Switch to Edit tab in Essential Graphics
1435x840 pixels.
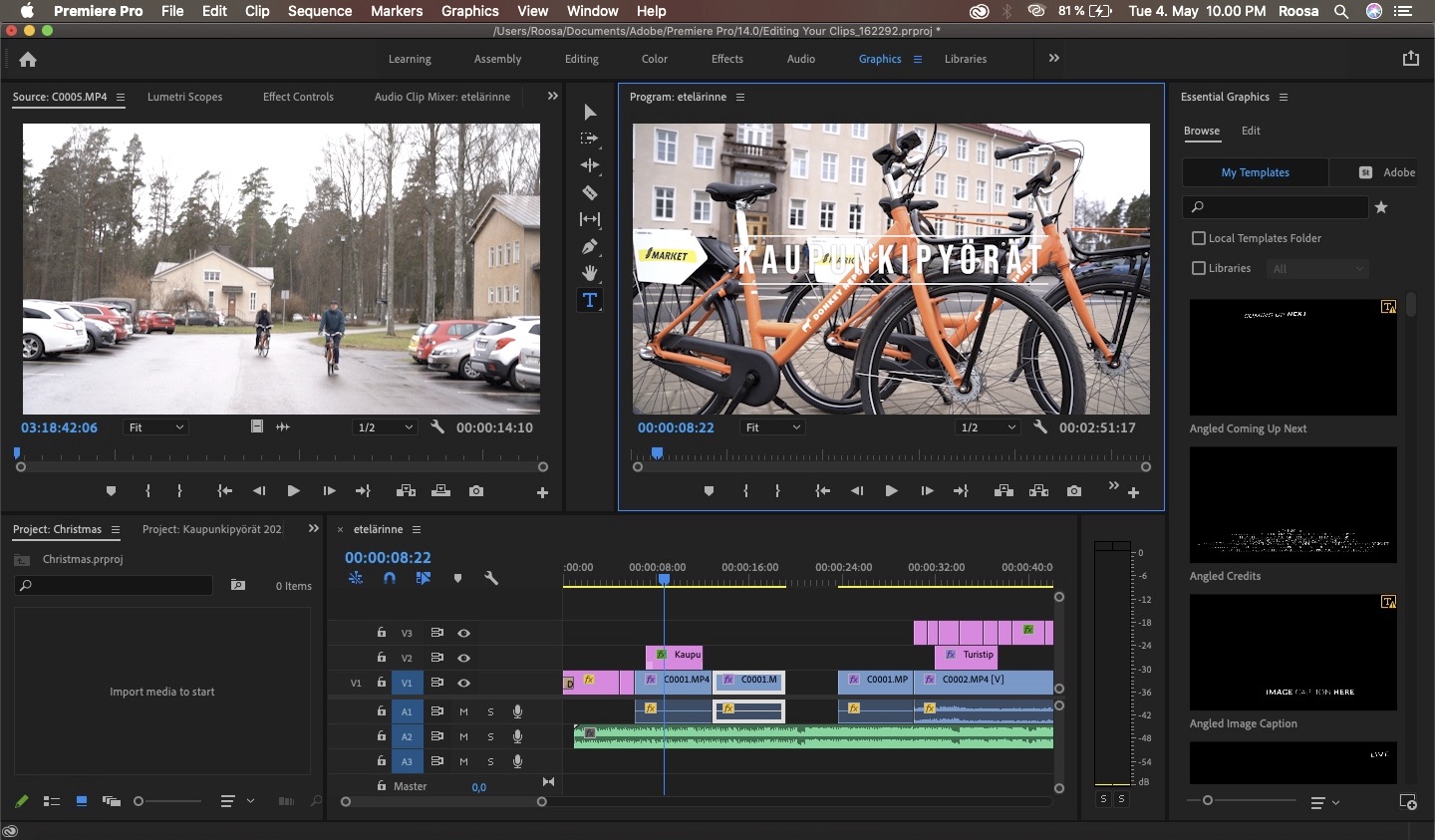(1251, 131)
